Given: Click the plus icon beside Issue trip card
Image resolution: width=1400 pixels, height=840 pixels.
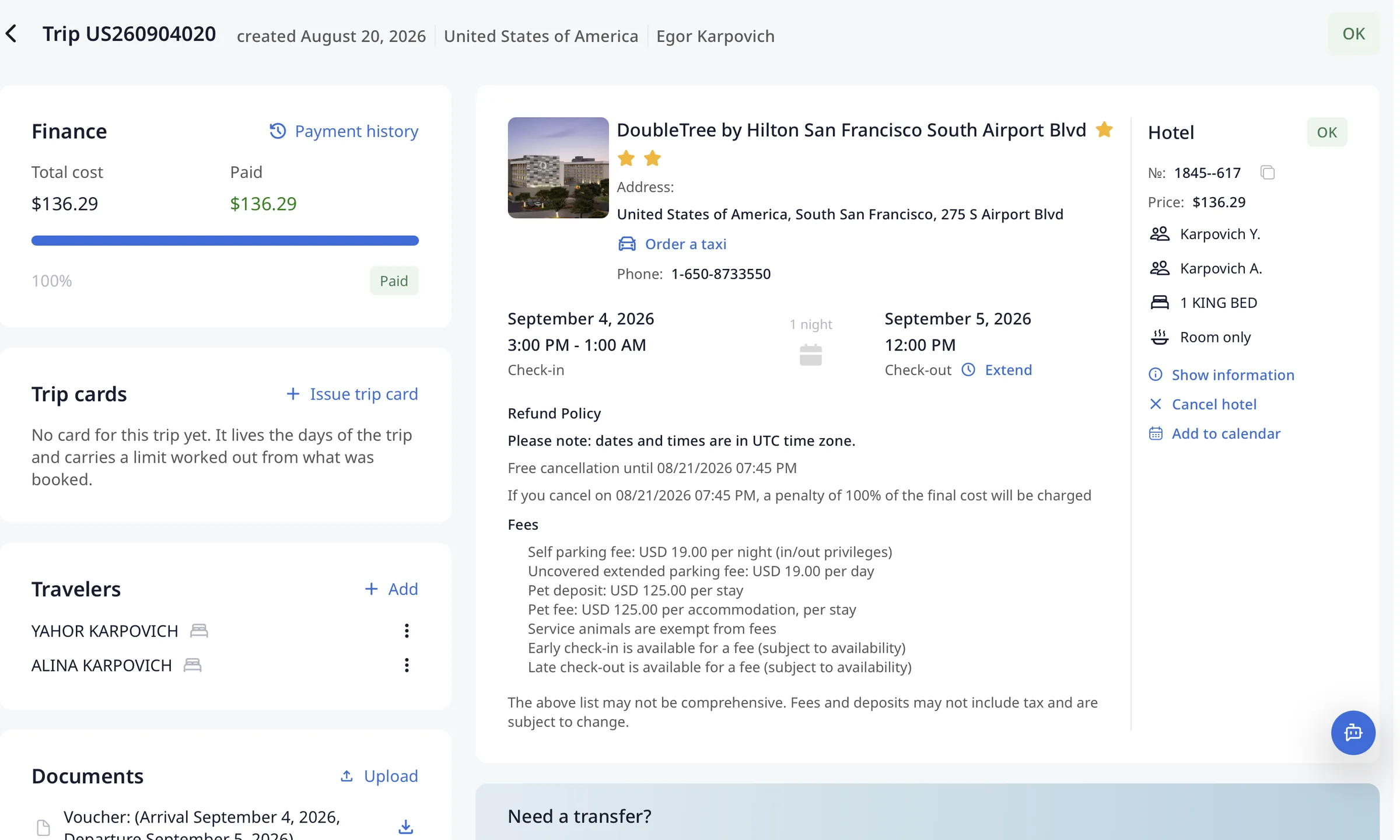Looking at the screenshot, I should coord(293,394).
